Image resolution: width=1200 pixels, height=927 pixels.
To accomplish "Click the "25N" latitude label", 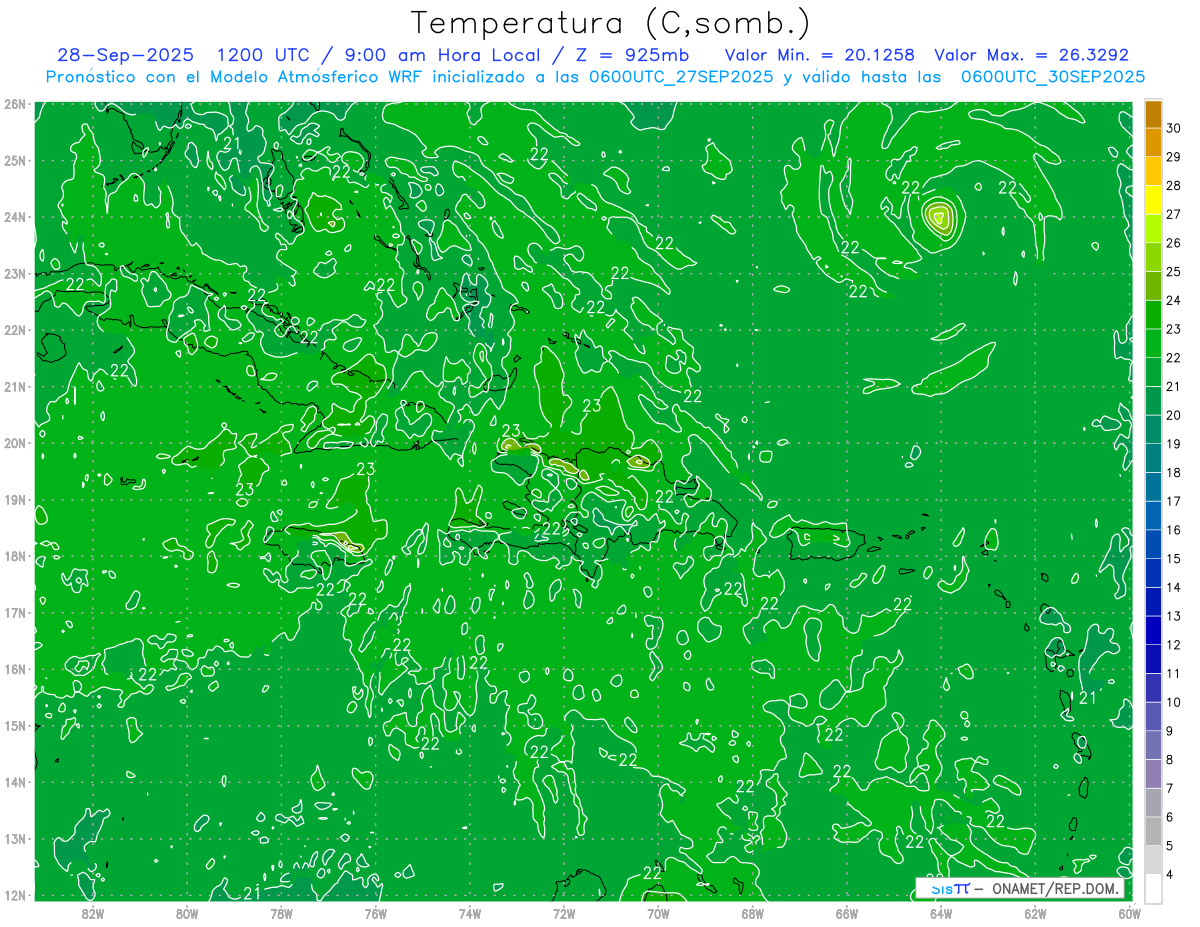I will [15, 160].
